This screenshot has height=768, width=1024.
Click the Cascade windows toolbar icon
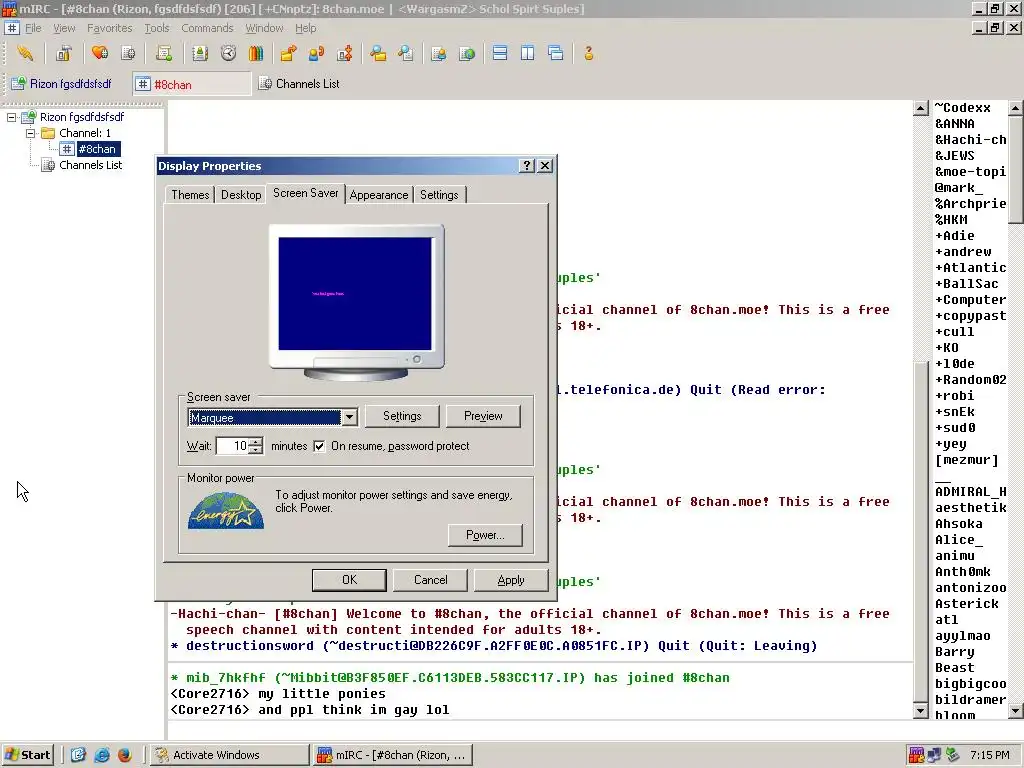click(x=556, y=54)
